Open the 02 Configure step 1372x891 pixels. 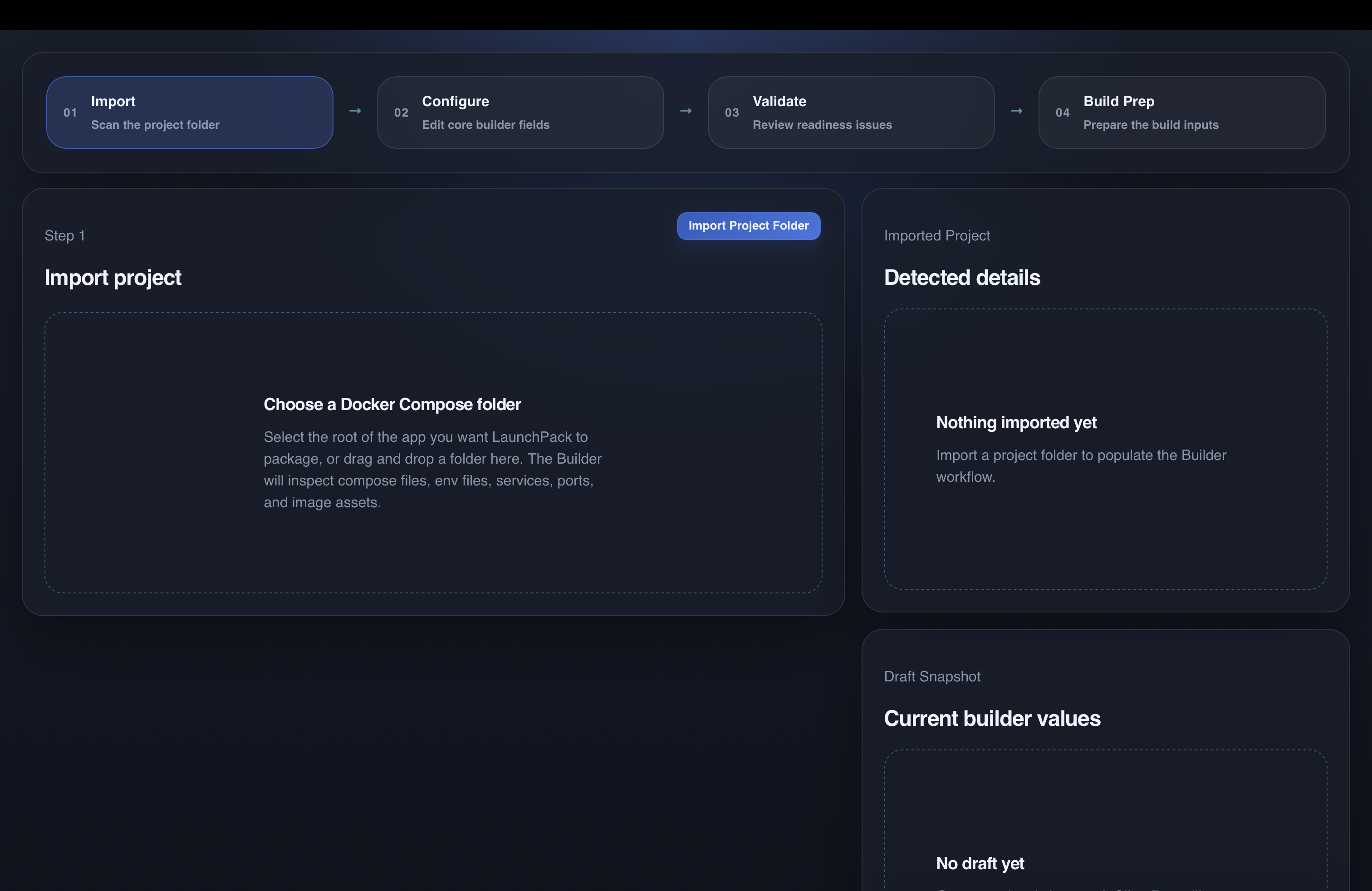[520, 113]
